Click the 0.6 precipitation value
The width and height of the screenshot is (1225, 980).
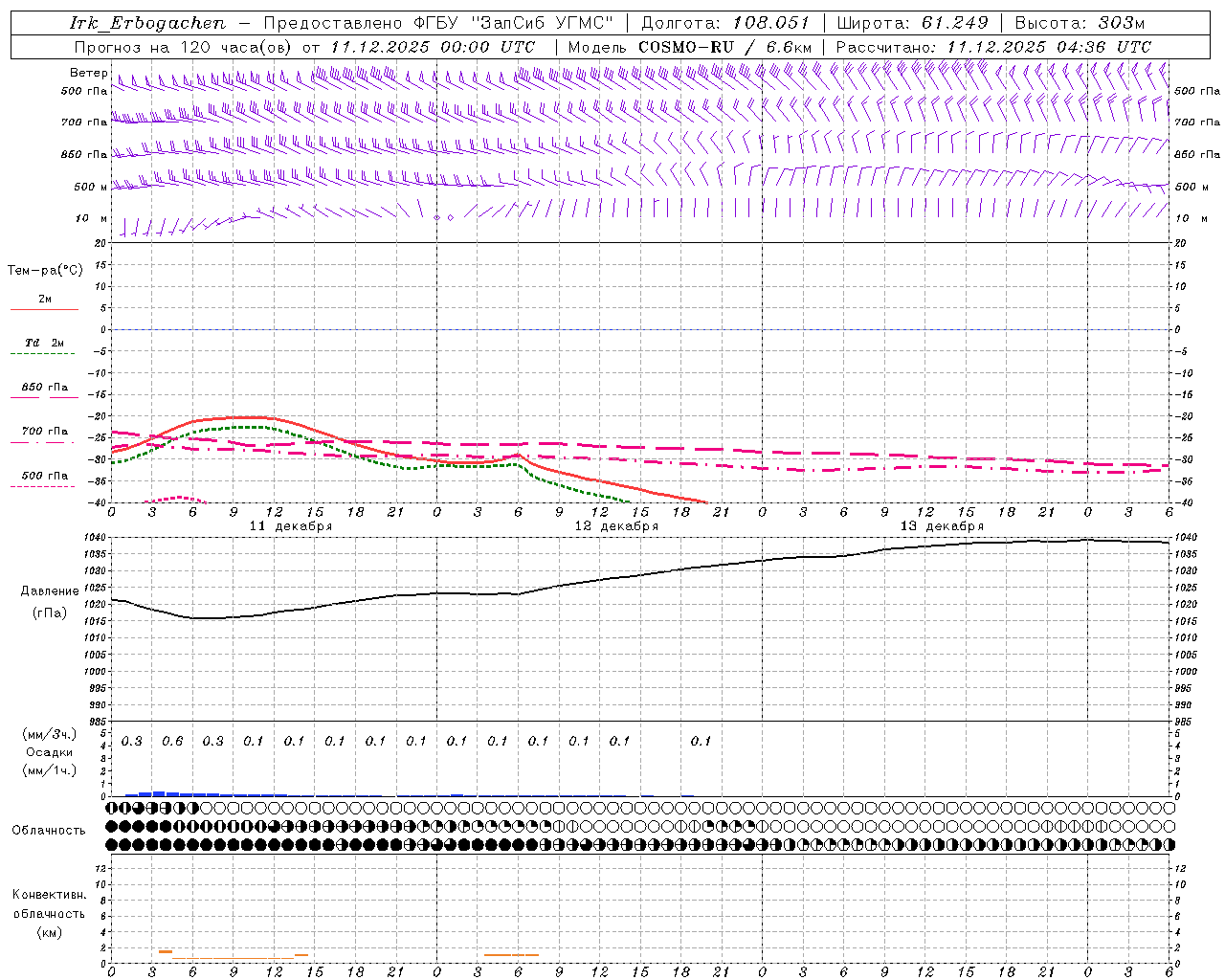pos(172,741)
